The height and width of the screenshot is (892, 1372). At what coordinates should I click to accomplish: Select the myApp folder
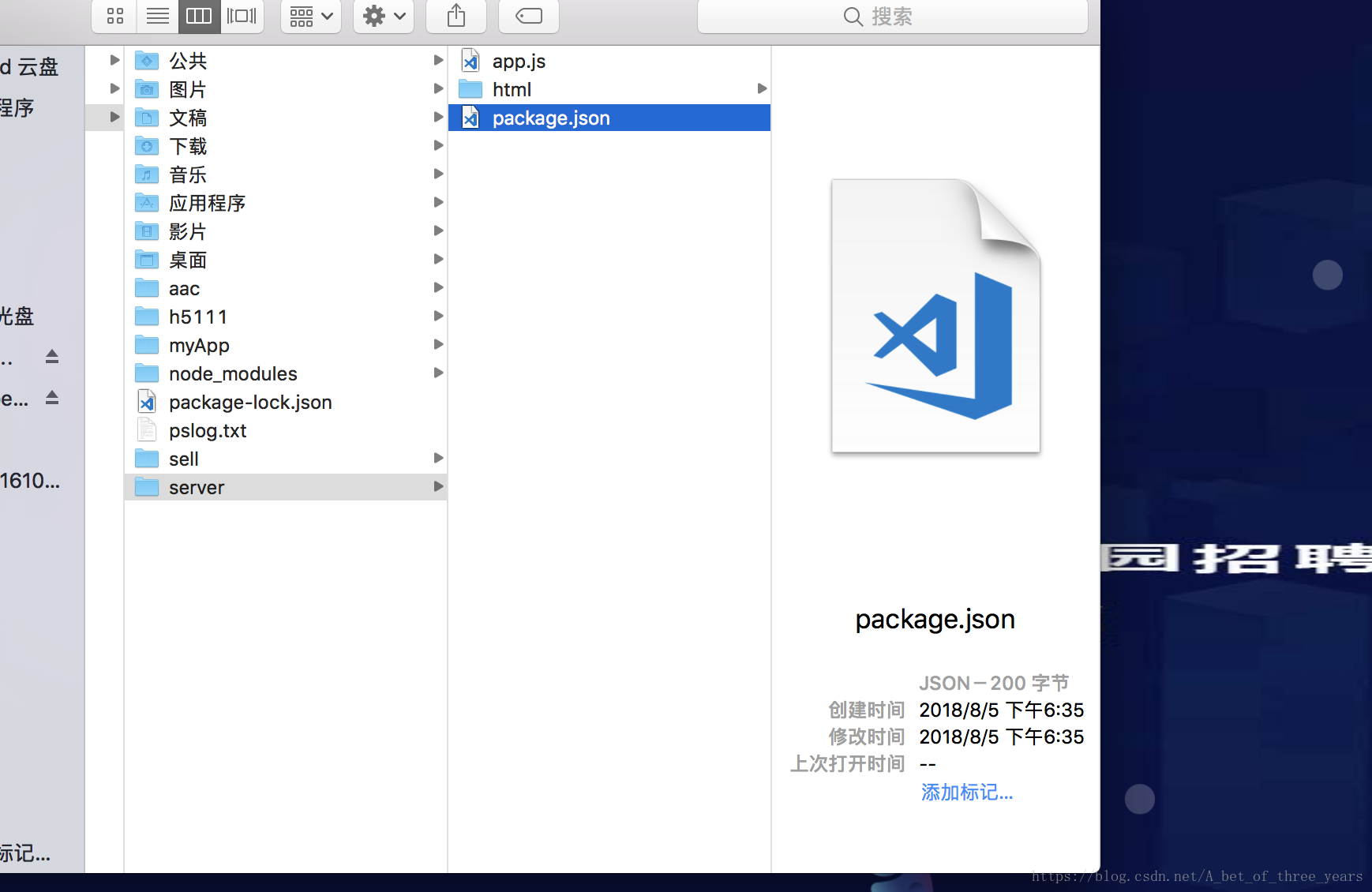[286, 345]
